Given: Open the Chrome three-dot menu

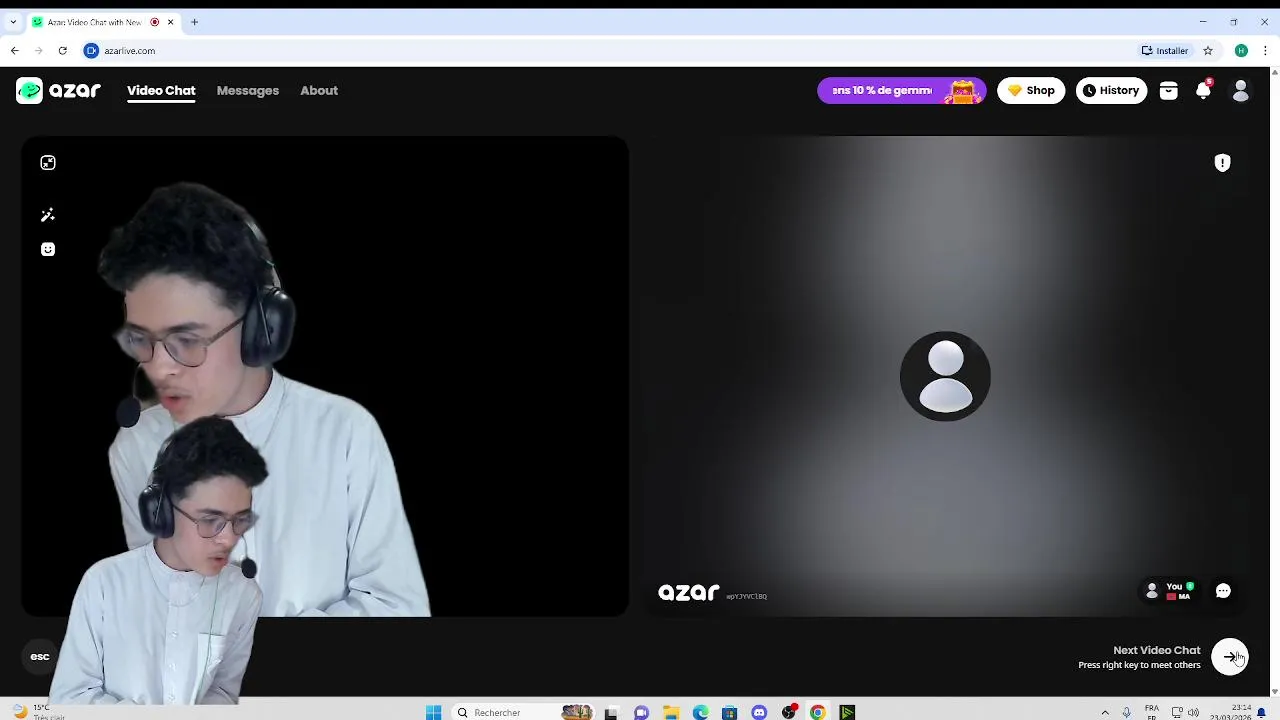Looking at the screenshot, I should (x=1265, y=51).
